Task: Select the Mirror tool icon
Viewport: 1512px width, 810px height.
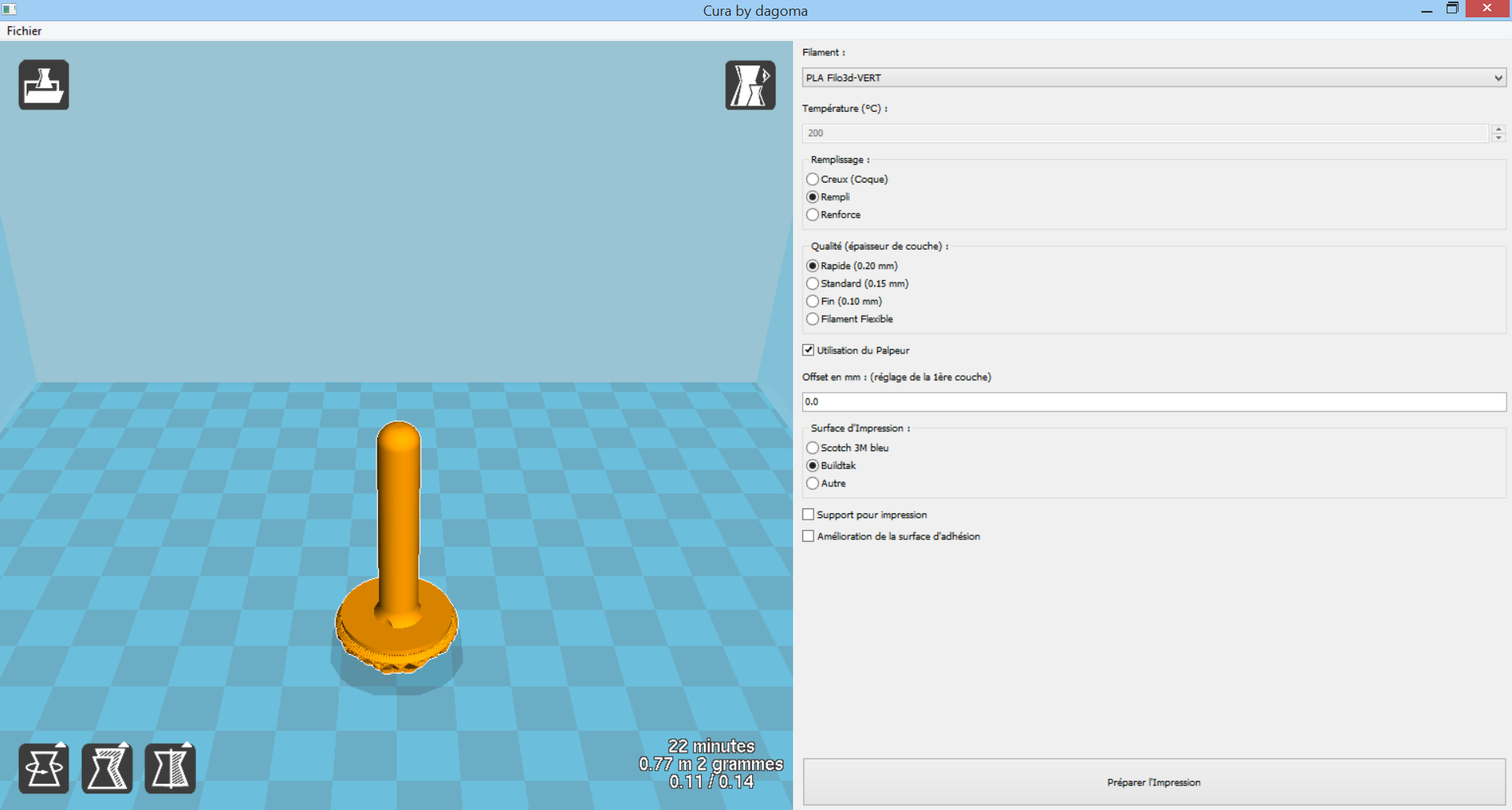Action: click(170, 767)
